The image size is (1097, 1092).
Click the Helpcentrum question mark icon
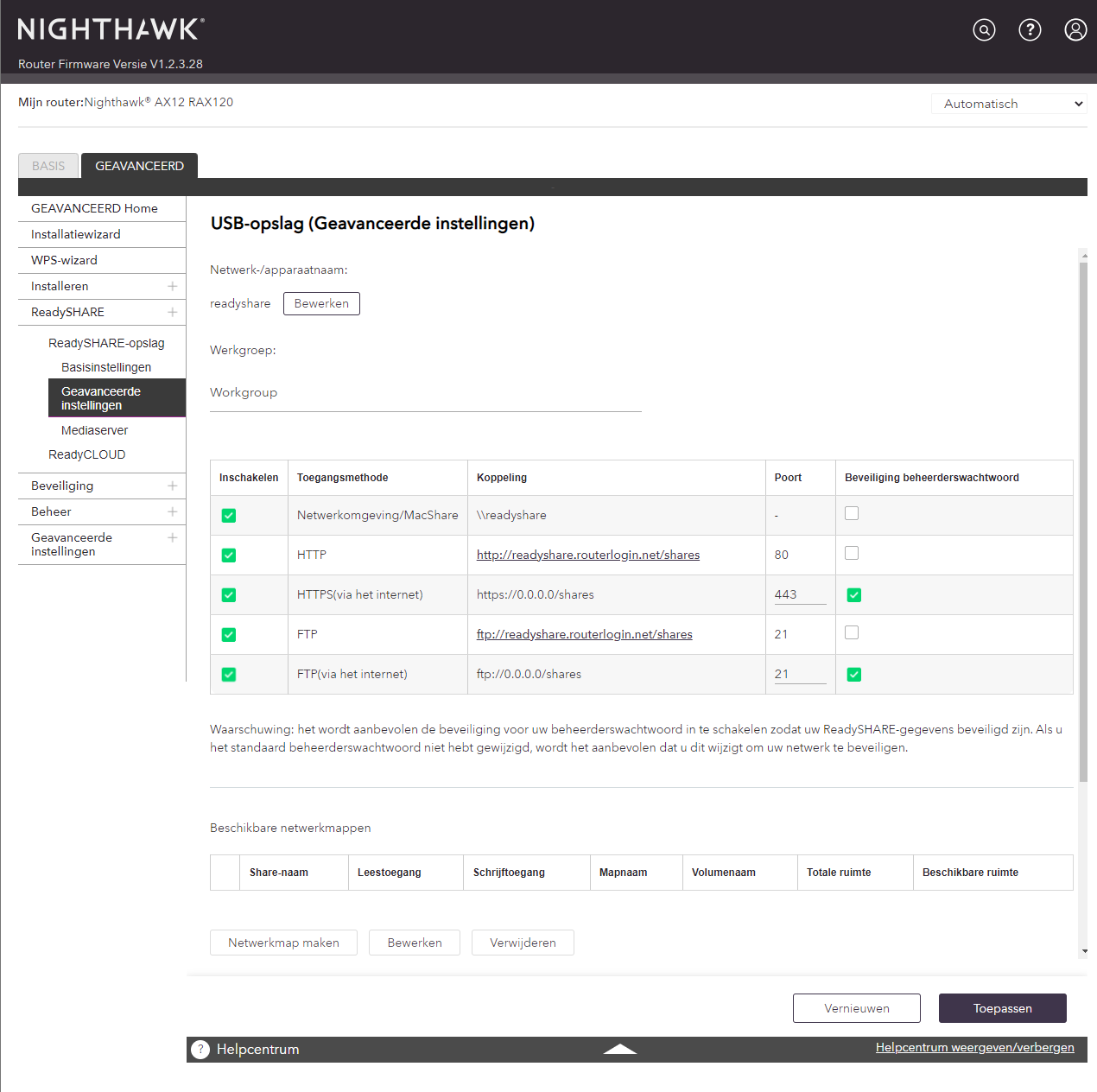[x=200, y=1049]
